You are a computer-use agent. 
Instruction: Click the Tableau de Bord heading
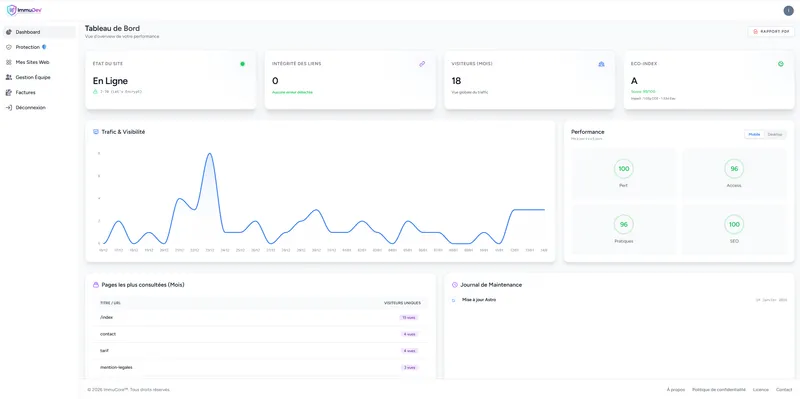[112, 29]
